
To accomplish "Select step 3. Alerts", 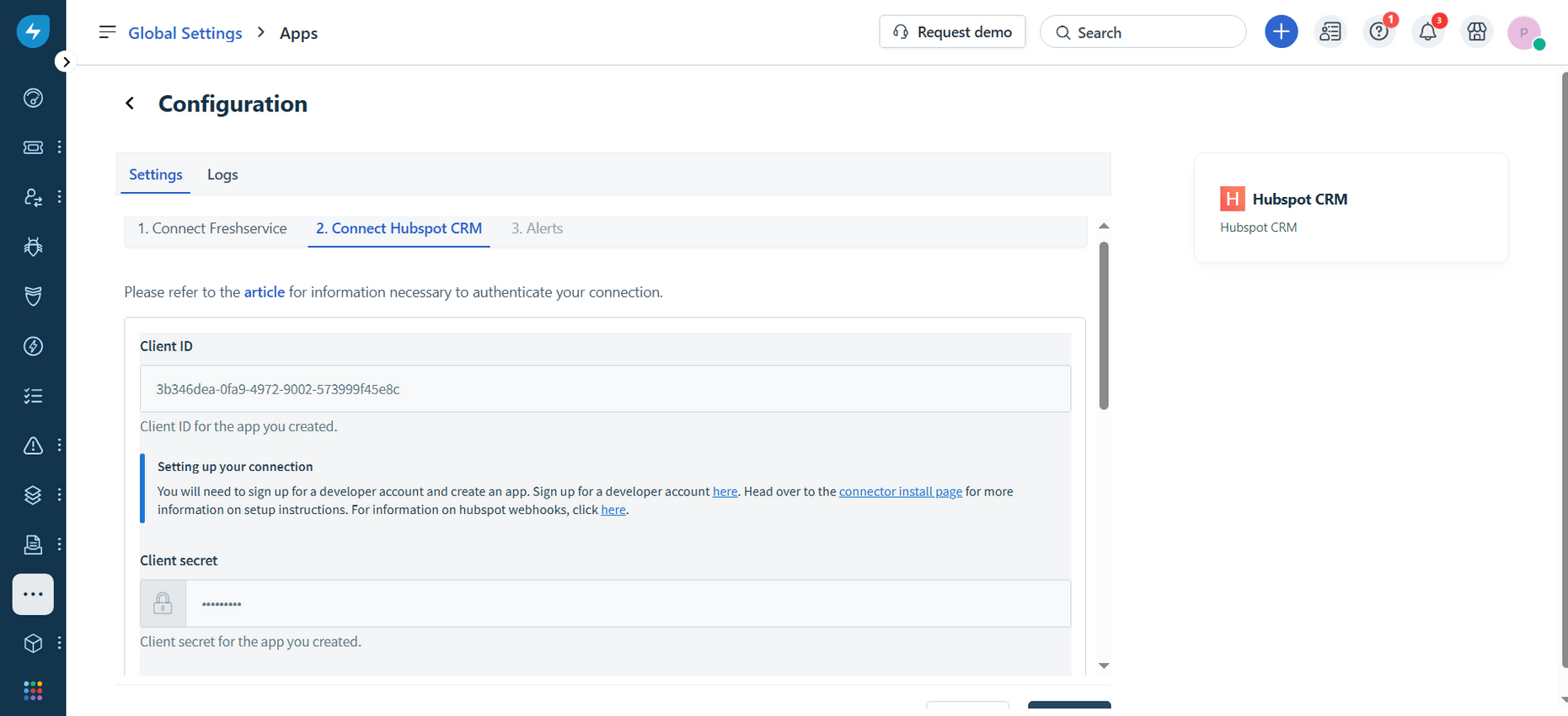I will click(537, 228).
